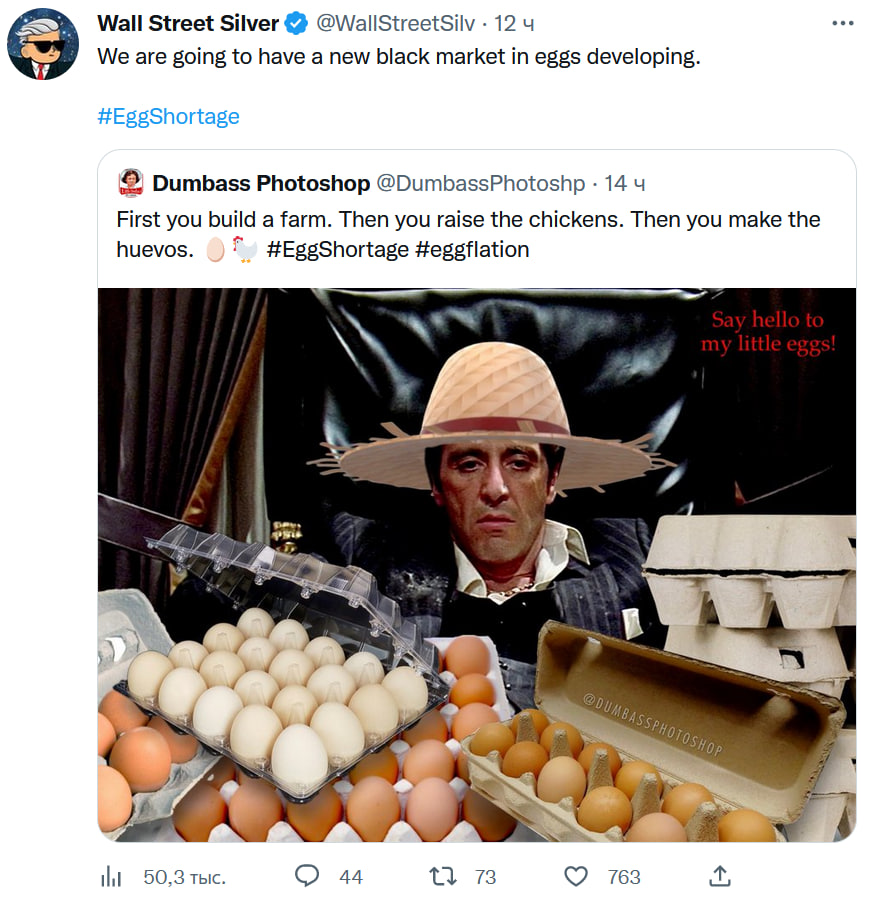The image size is (873, 900).
Task: Click the retweet arrows icon
Action: [x=442, y=876]
